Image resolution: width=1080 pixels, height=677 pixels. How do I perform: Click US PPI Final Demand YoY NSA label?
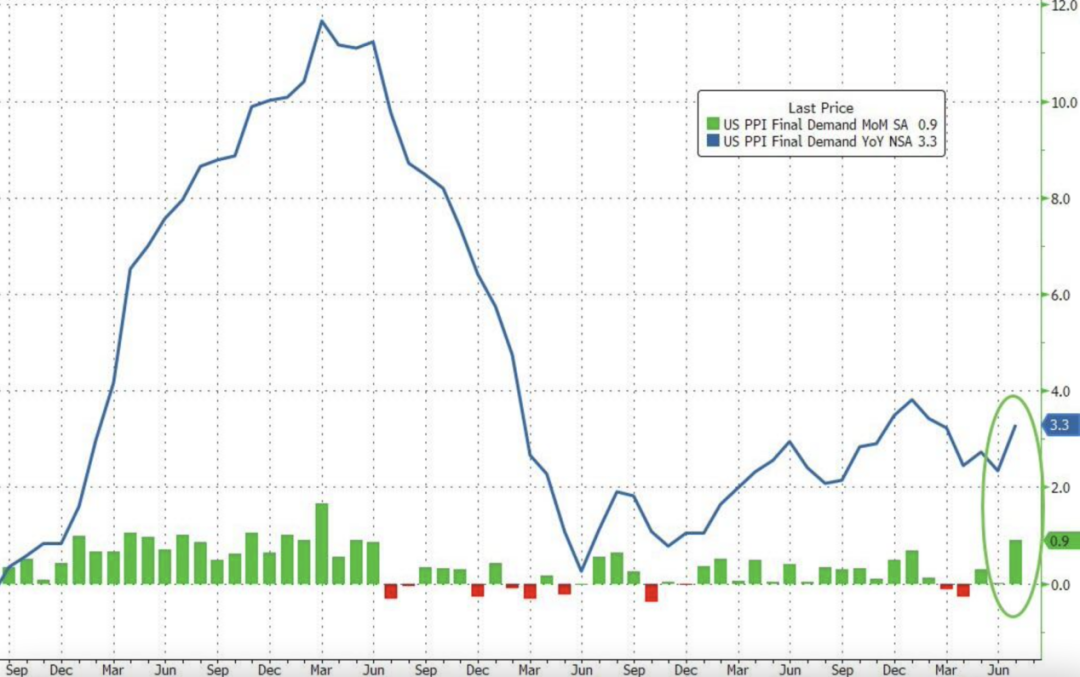[818, 141]
